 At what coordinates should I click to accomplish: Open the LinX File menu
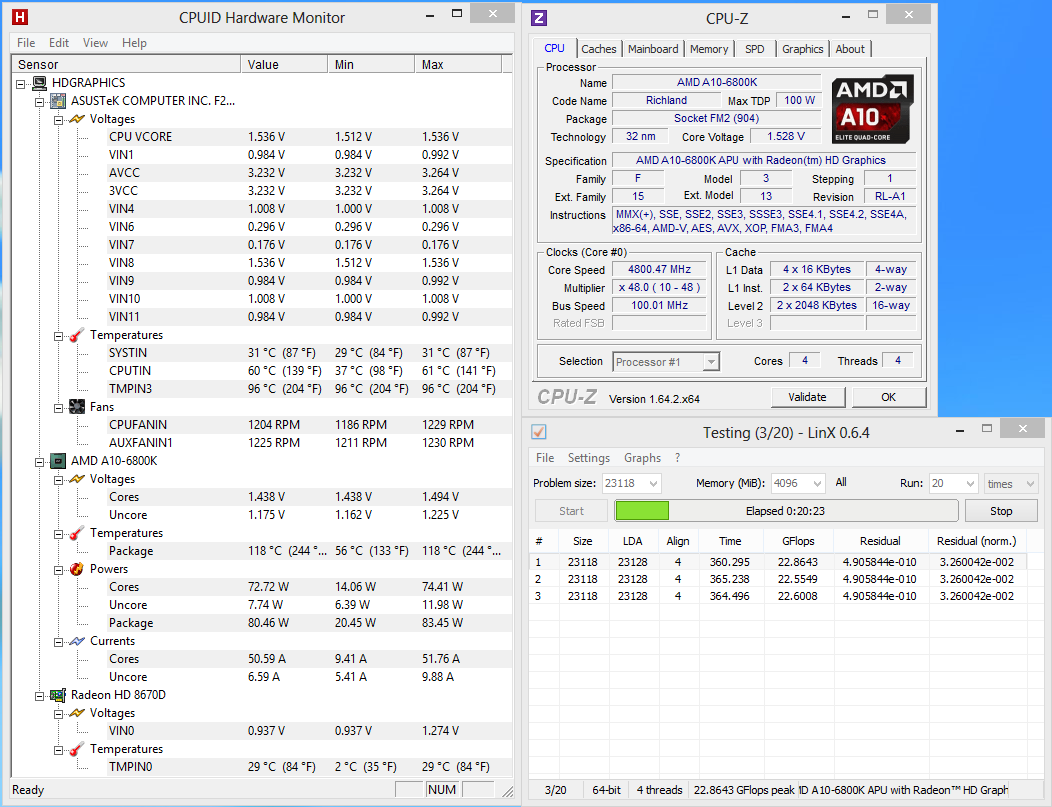point(545,458)
